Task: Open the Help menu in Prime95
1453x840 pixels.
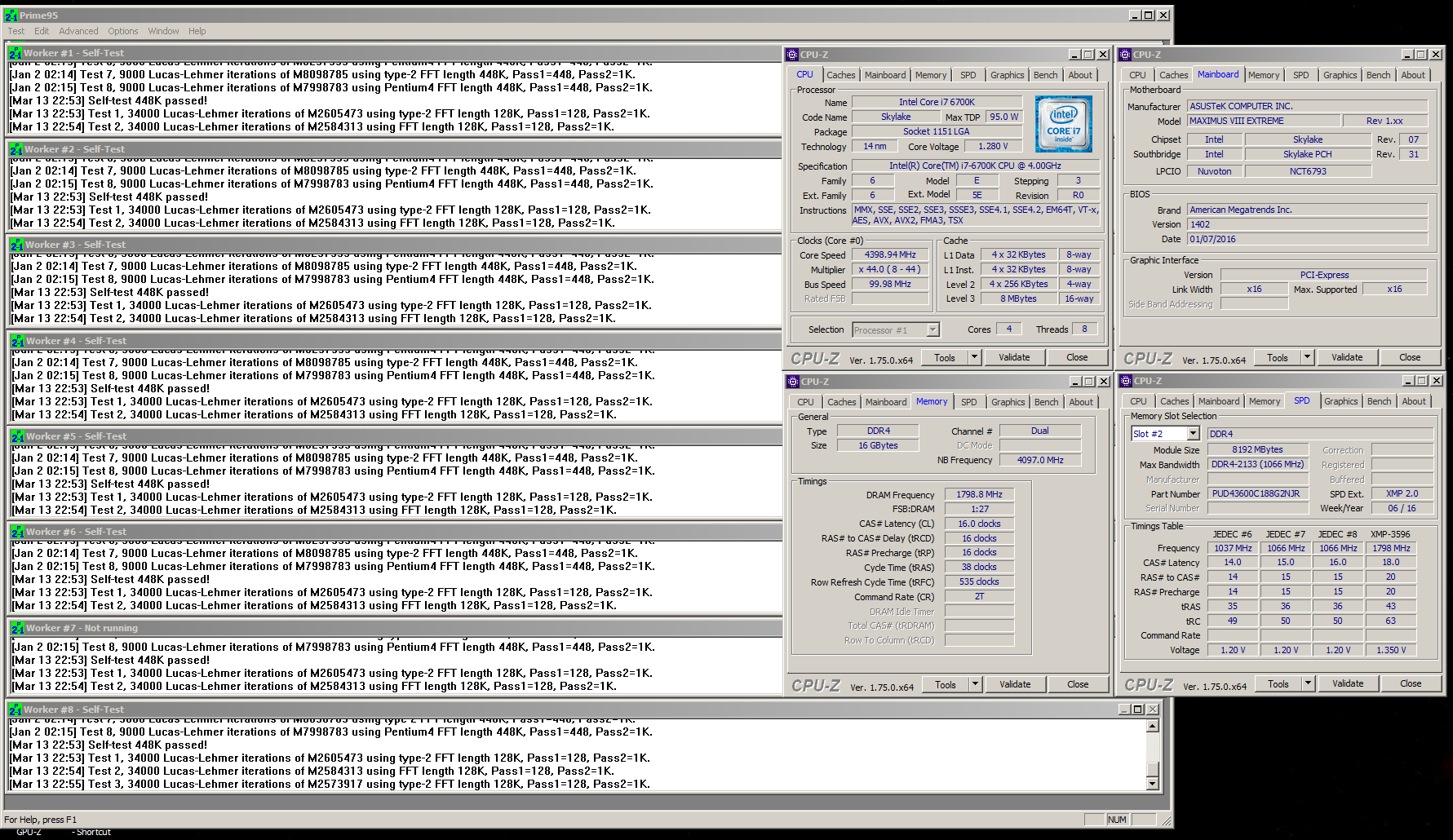Action: tap(197, 31)
